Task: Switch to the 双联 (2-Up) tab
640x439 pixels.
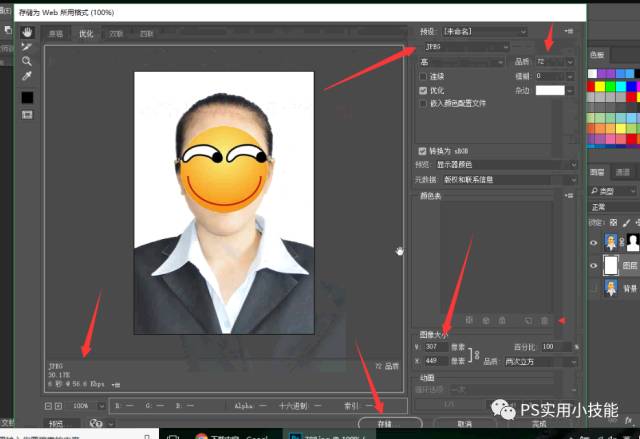Action: coord(116,34)
